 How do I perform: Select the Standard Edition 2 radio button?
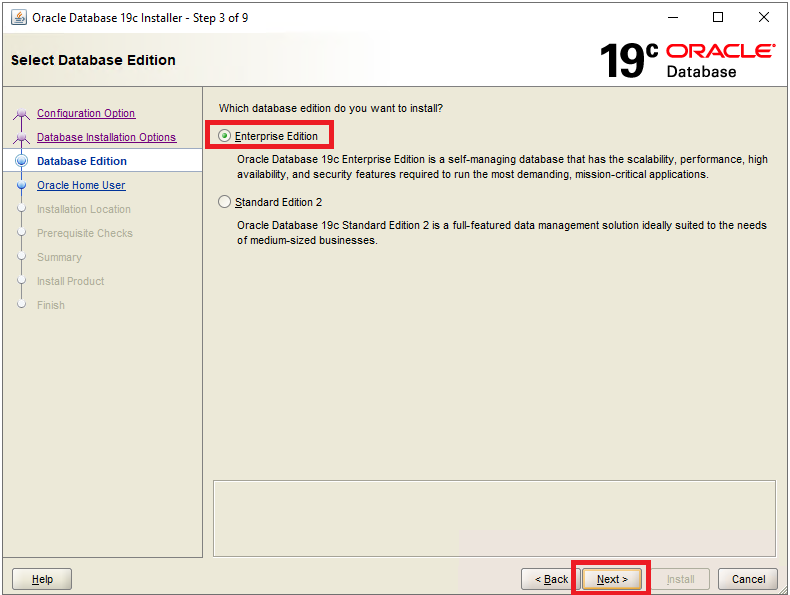[x=224, y=202]
